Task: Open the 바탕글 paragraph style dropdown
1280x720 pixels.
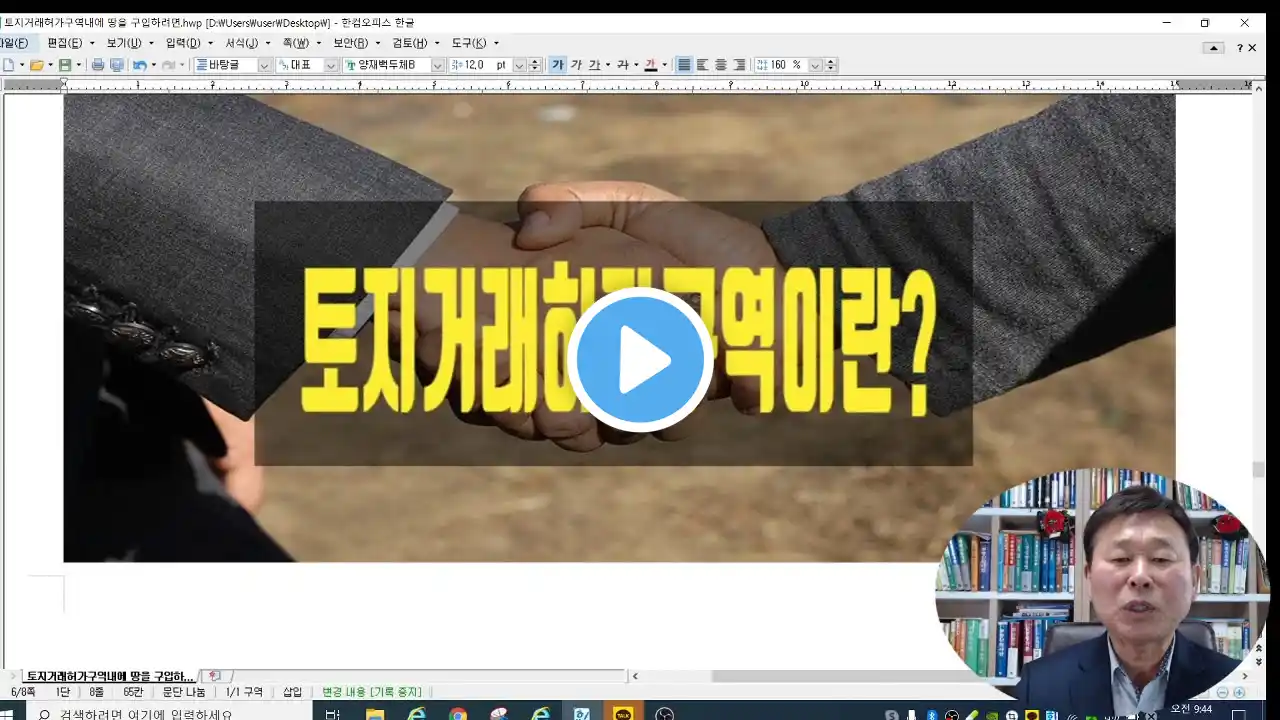Action: (265, 65)
